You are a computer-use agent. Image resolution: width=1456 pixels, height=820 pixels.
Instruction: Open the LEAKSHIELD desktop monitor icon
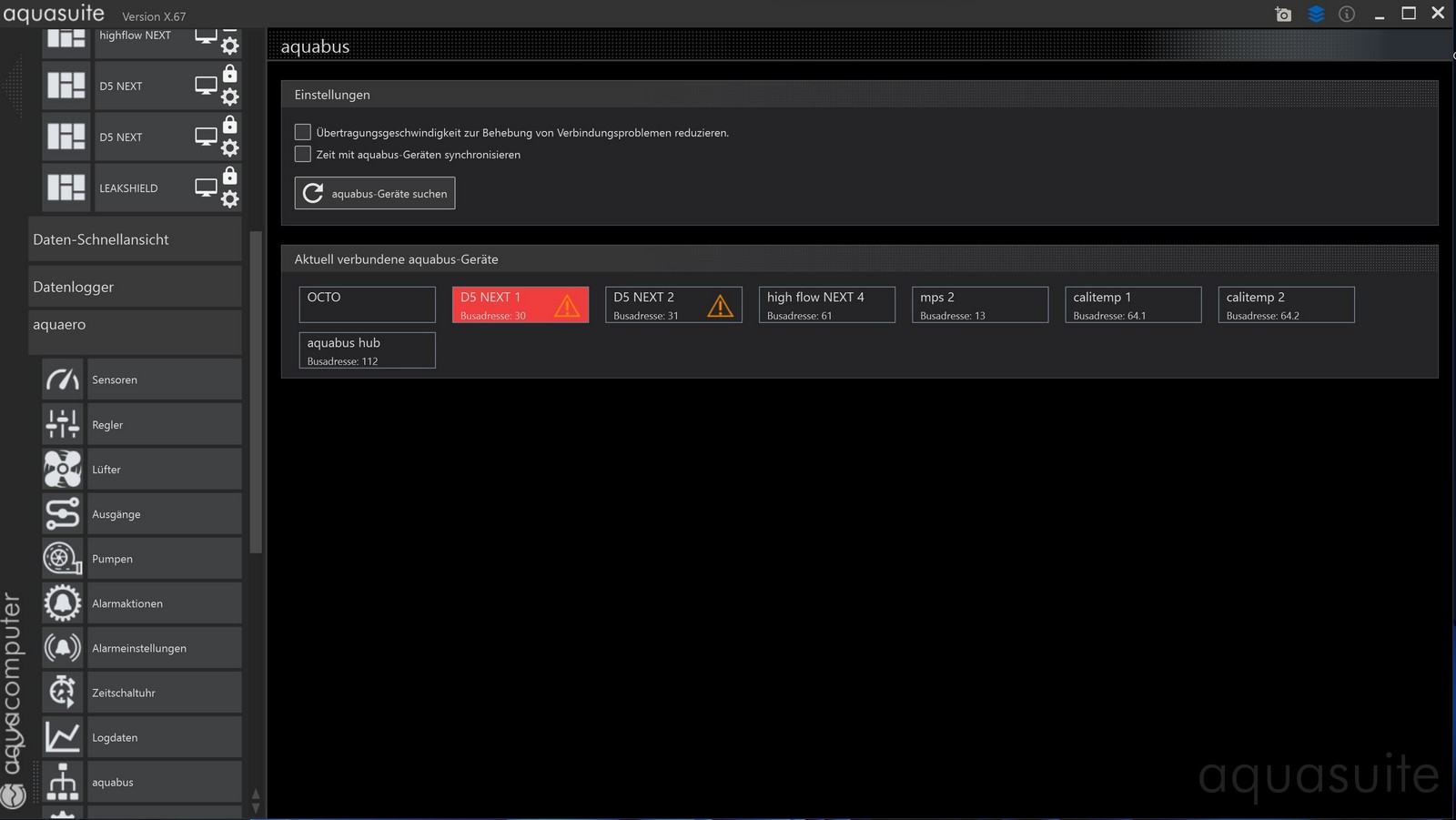pos(207,187)
